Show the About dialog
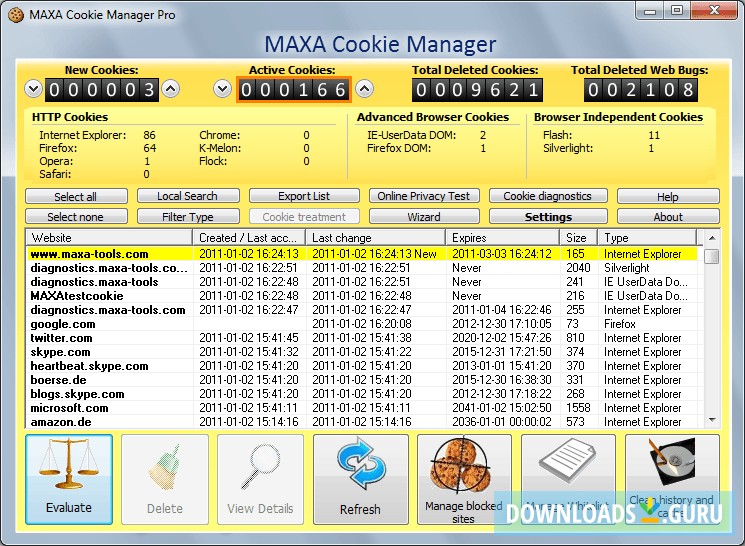 [x=668, y=217]
